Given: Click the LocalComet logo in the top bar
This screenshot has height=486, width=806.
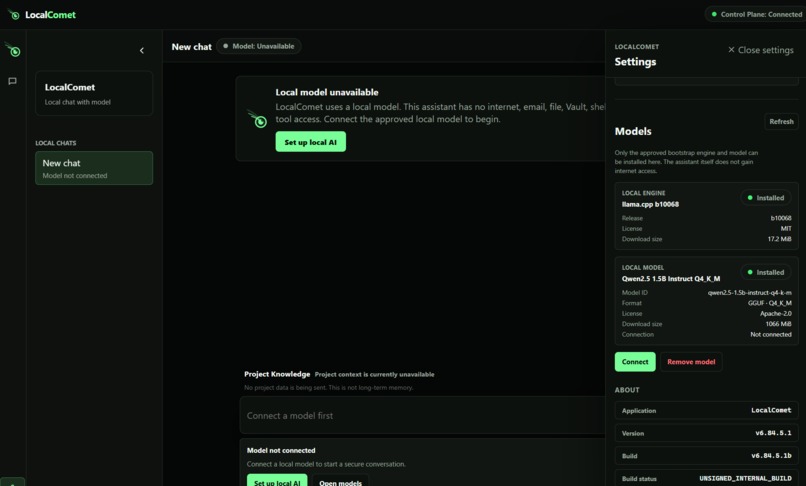Looking at the screenshot, I should point(42,15).
